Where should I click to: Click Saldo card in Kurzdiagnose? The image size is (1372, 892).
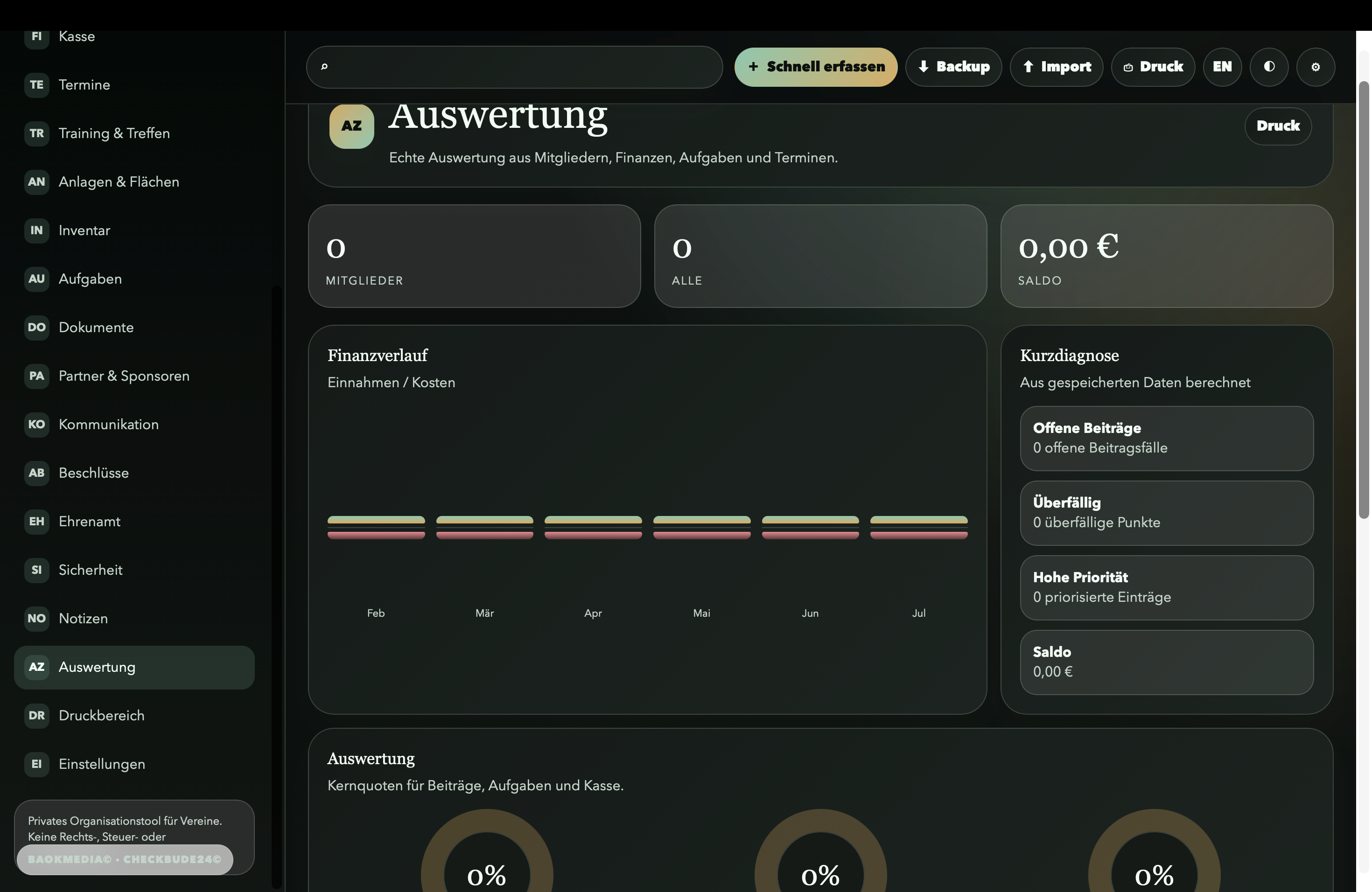pos(1167,662)
